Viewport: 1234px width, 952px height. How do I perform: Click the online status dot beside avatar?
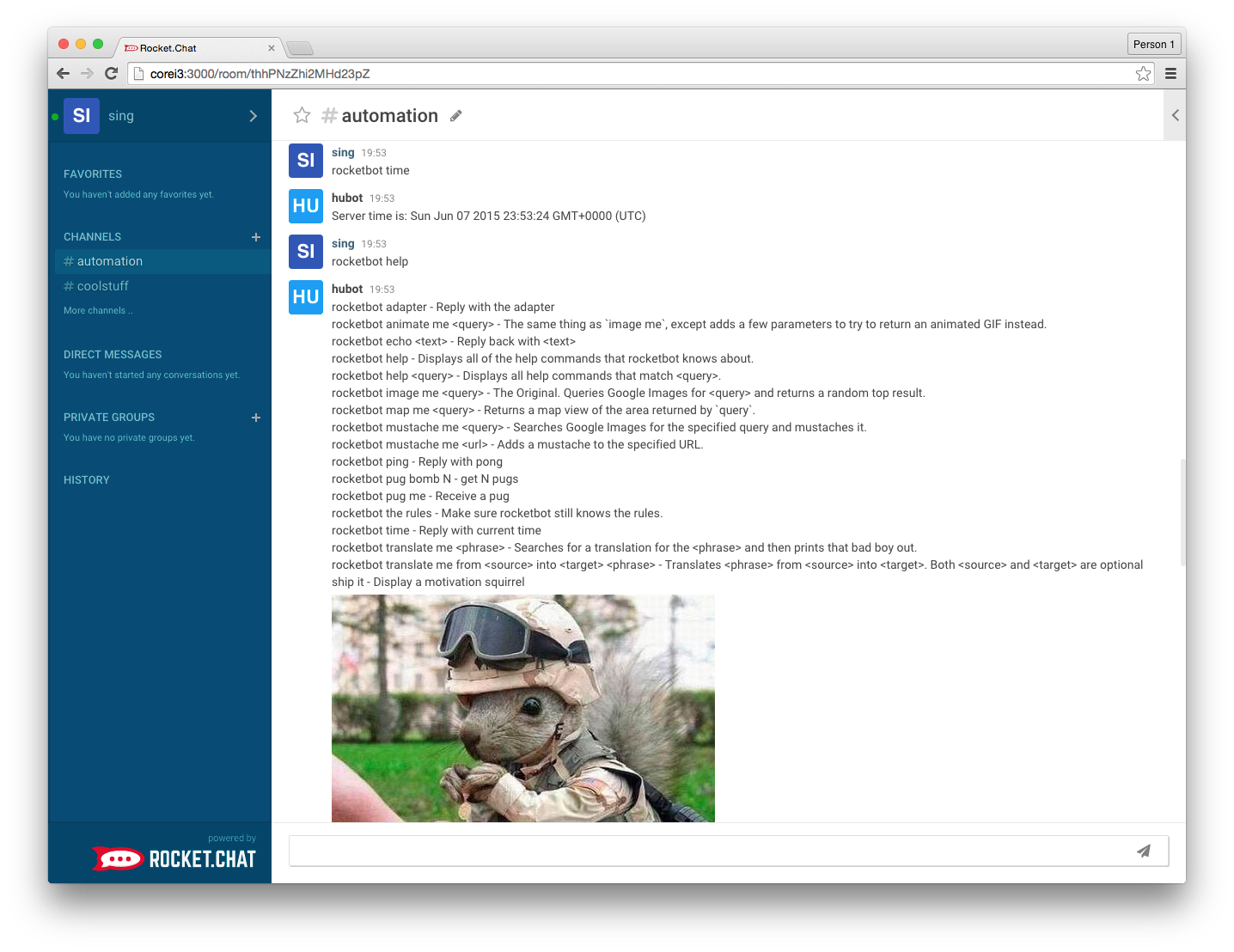click(x=55, y=117)
